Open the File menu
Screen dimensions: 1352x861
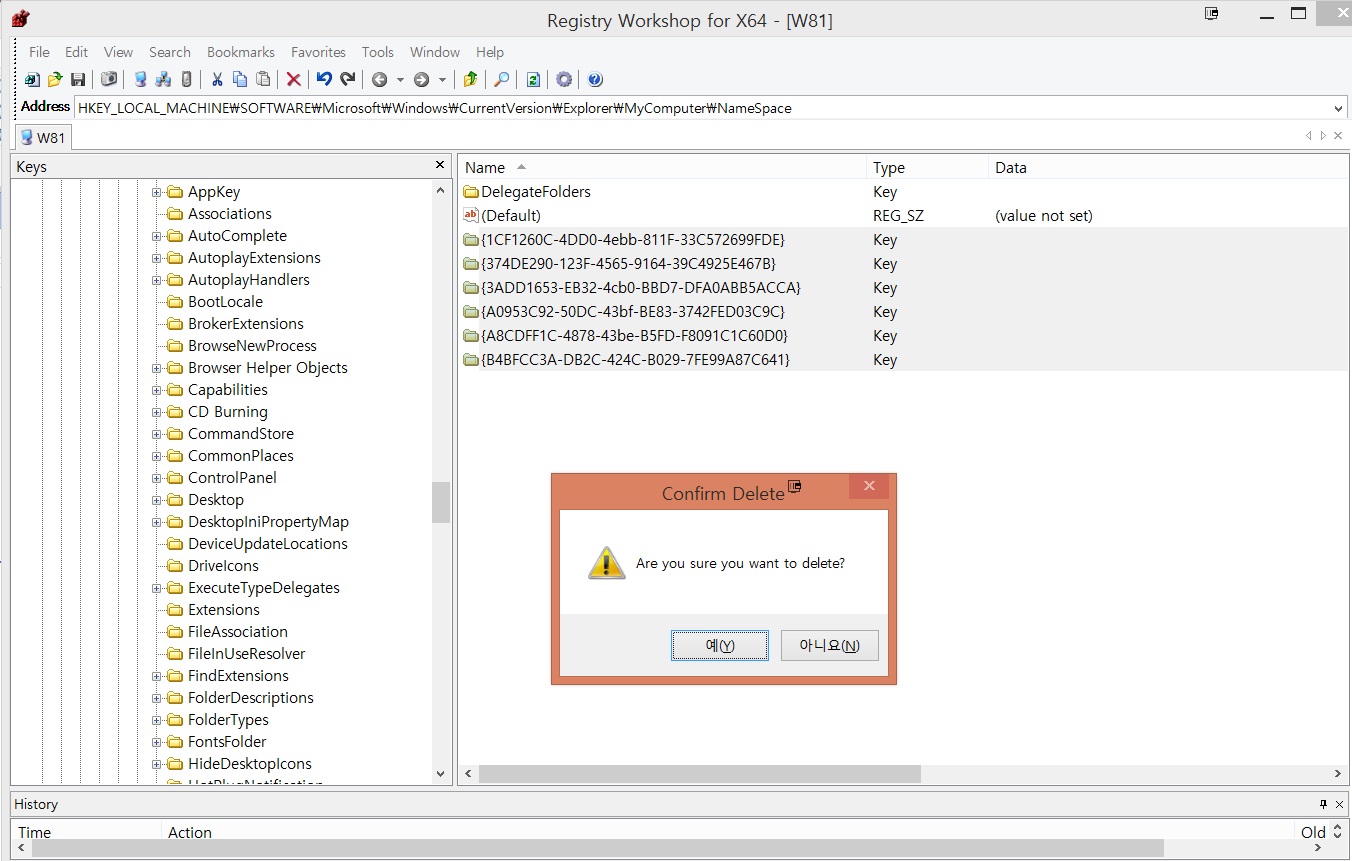point(39,52)
